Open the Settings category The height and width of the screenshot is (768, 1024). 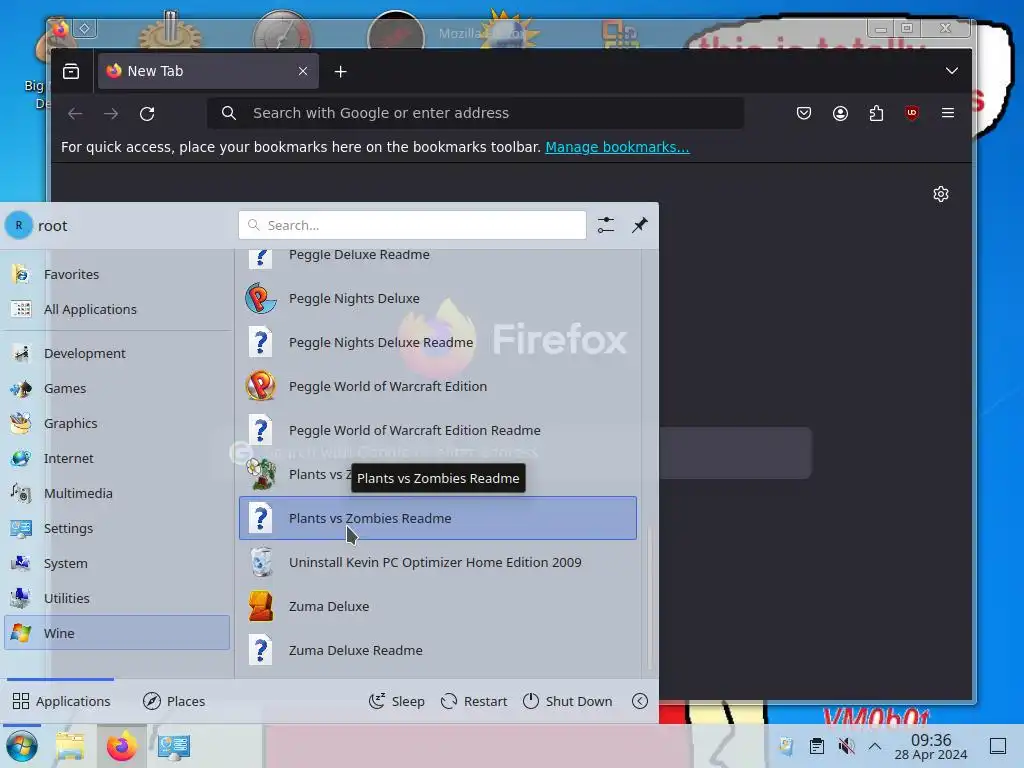pyautogui.click(x=118, y=528)
